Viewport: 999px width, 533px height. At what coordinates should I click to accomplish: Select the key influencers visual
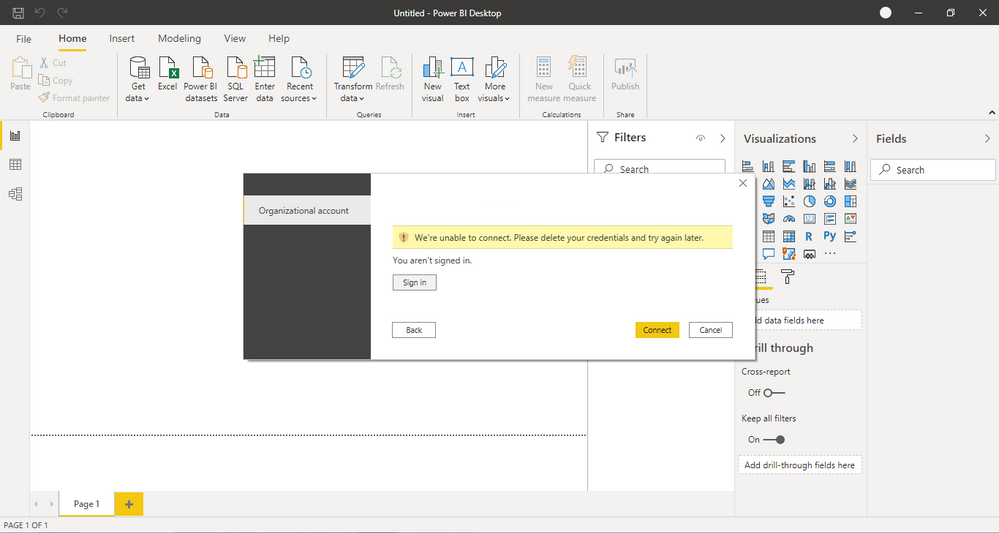tap(850, 236)
